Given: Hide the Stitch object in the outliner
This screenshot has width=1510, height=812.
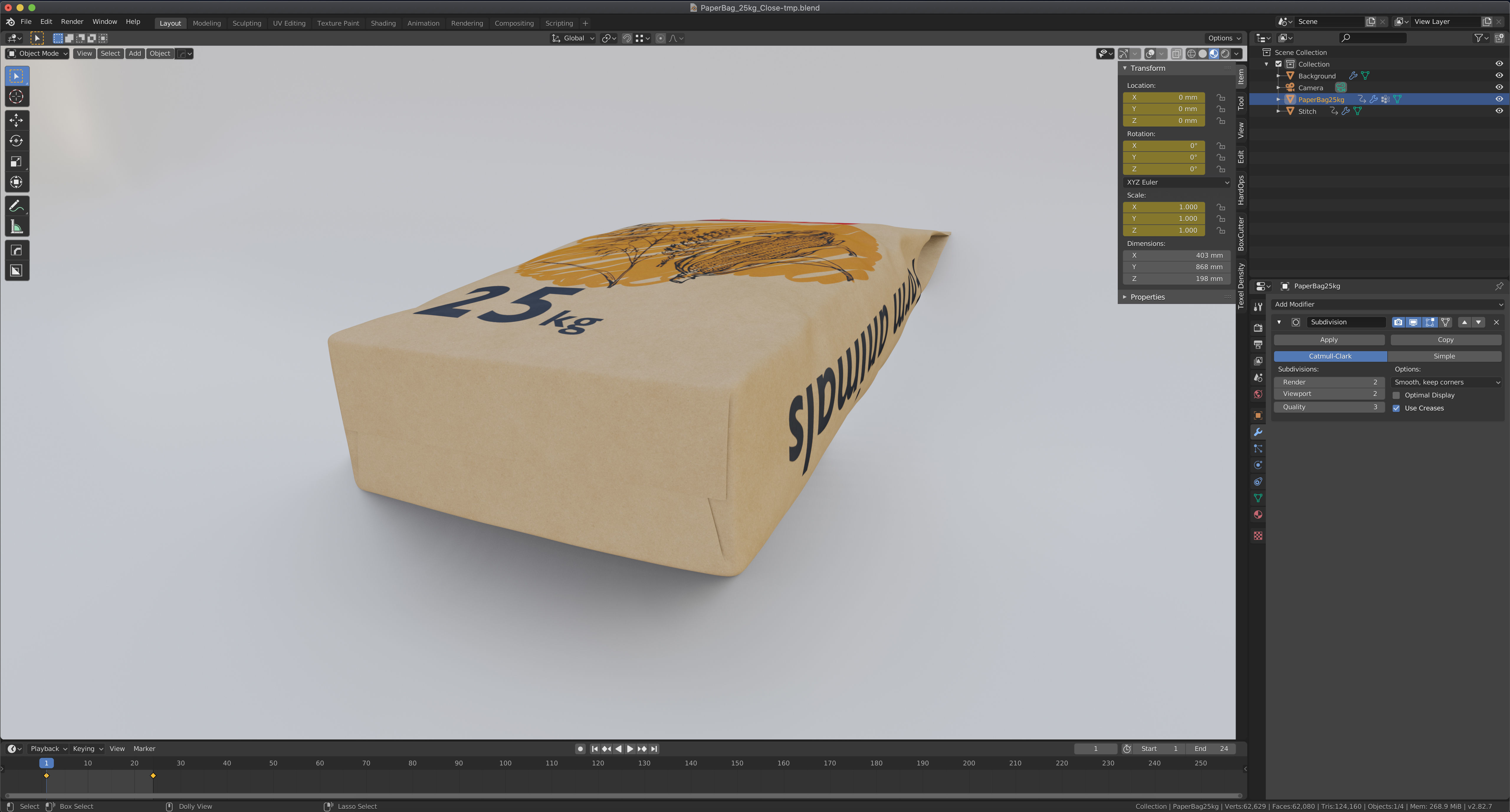Looking at the screenshot, I should pyautogui.click(x=1499, y=111).
